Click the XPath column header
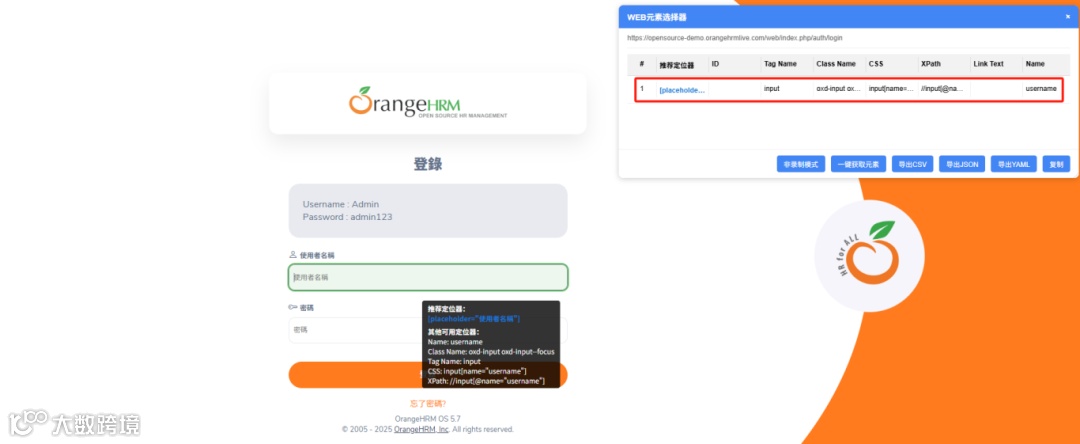This screenshot has width=1080, height=444. pyautogui.click(x=930, y=63)
